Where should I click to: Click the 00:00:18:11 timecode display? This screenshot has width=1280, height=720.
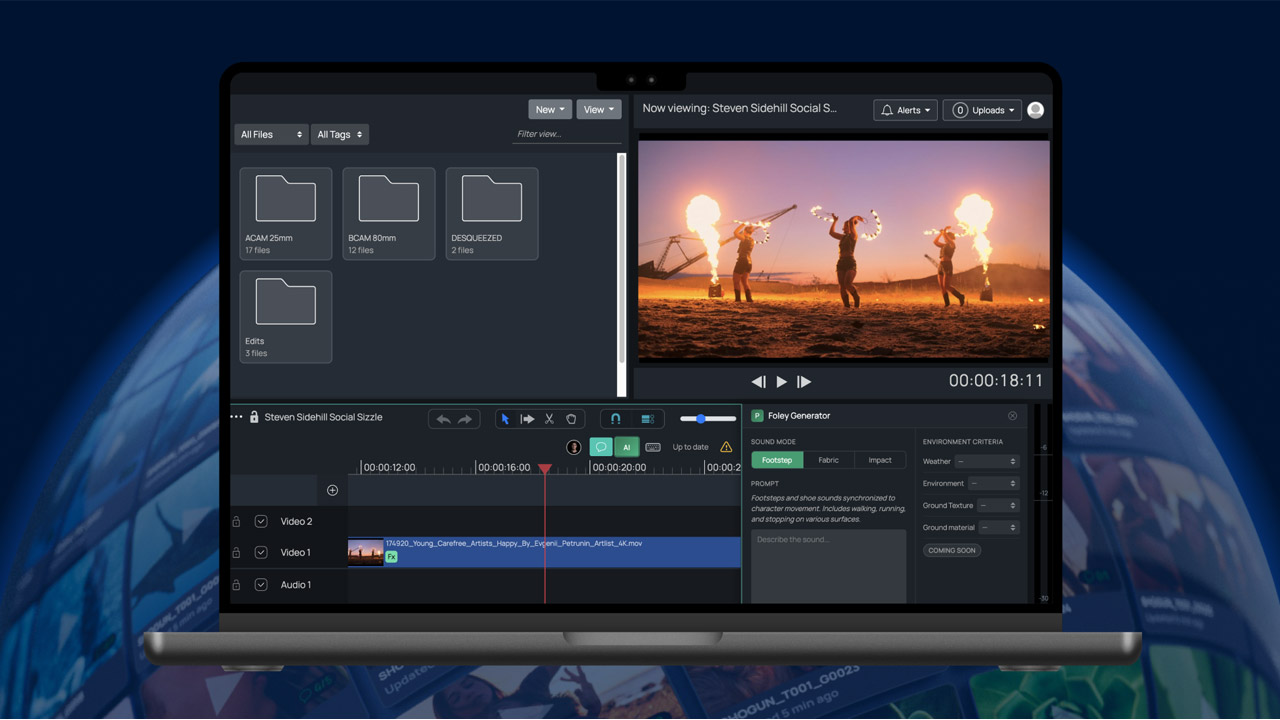996,381
